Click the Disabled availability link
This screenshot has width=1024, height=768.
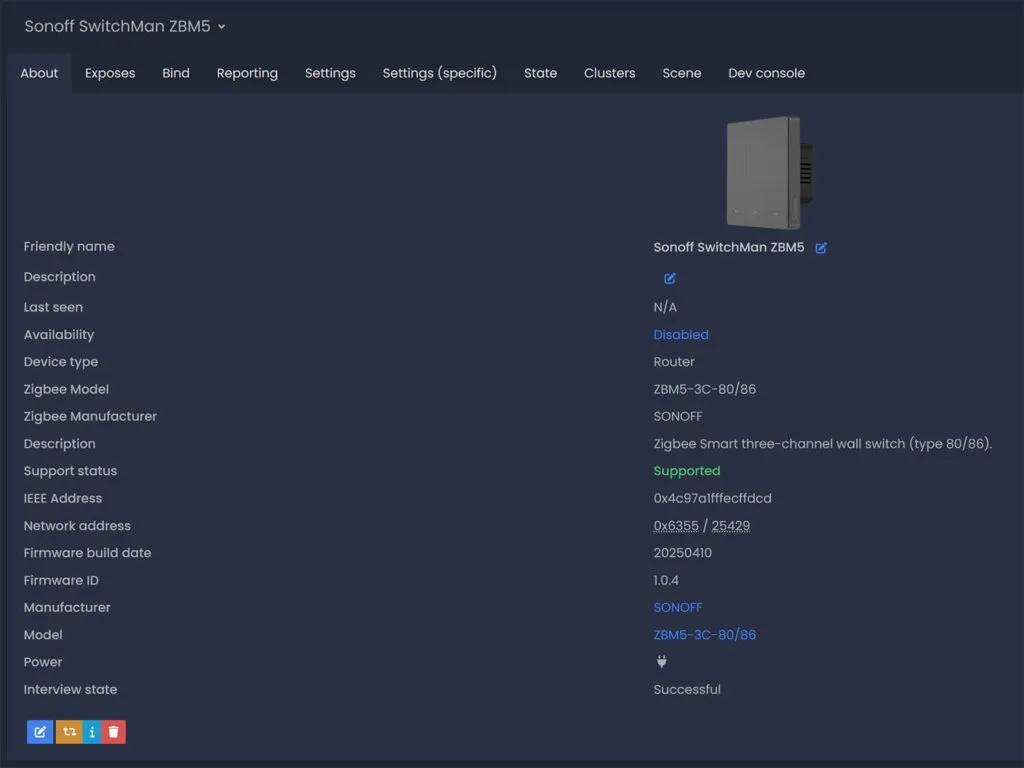click(x=681, y=335)
